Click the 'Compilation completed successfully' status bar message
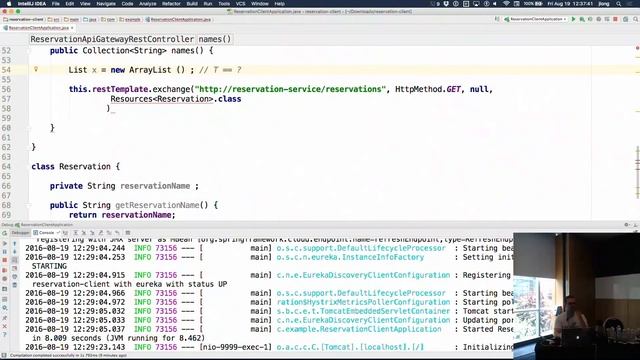This screenshot has width=640, height=360. tap(68, 356)
